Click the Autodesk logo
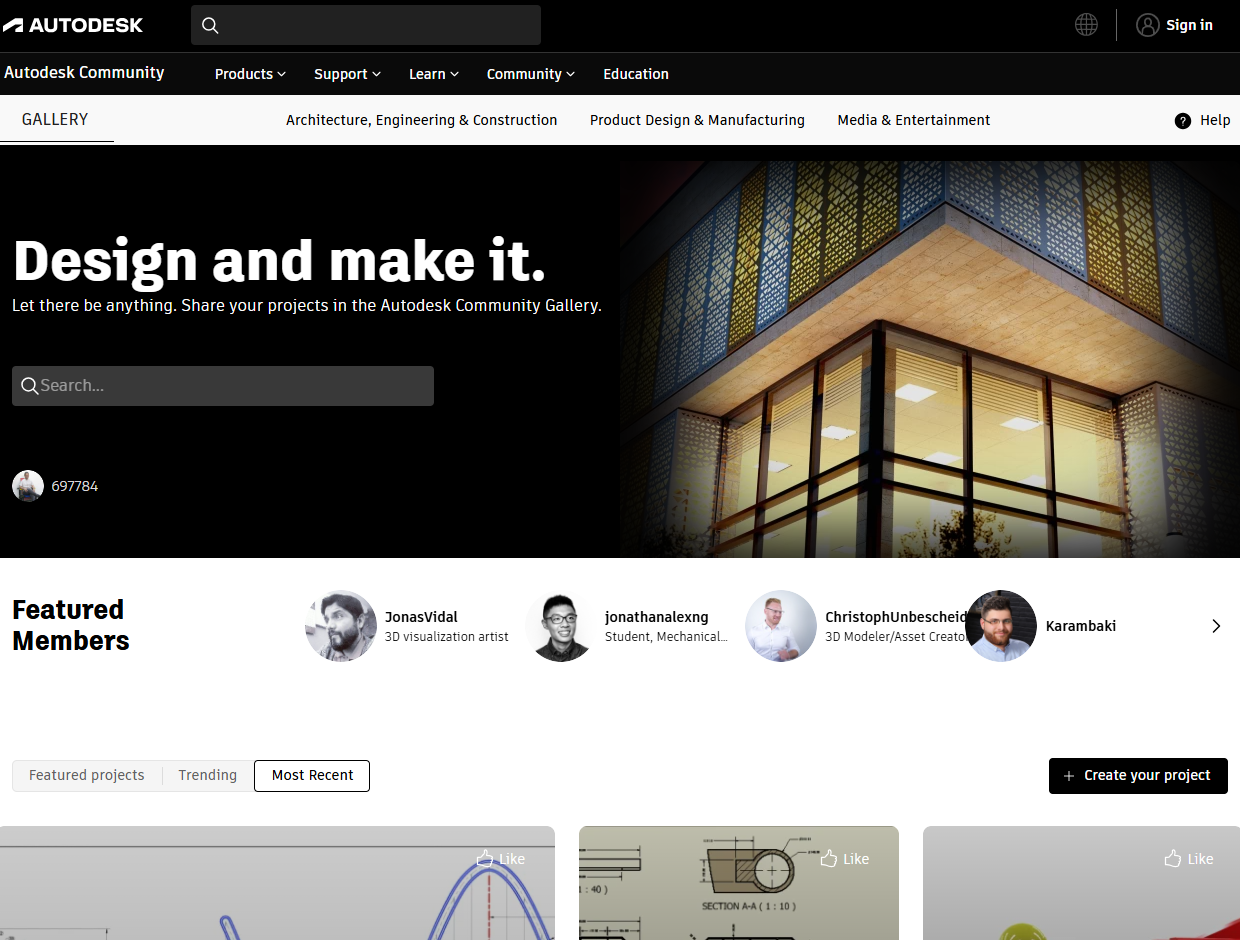 [73, 24]
